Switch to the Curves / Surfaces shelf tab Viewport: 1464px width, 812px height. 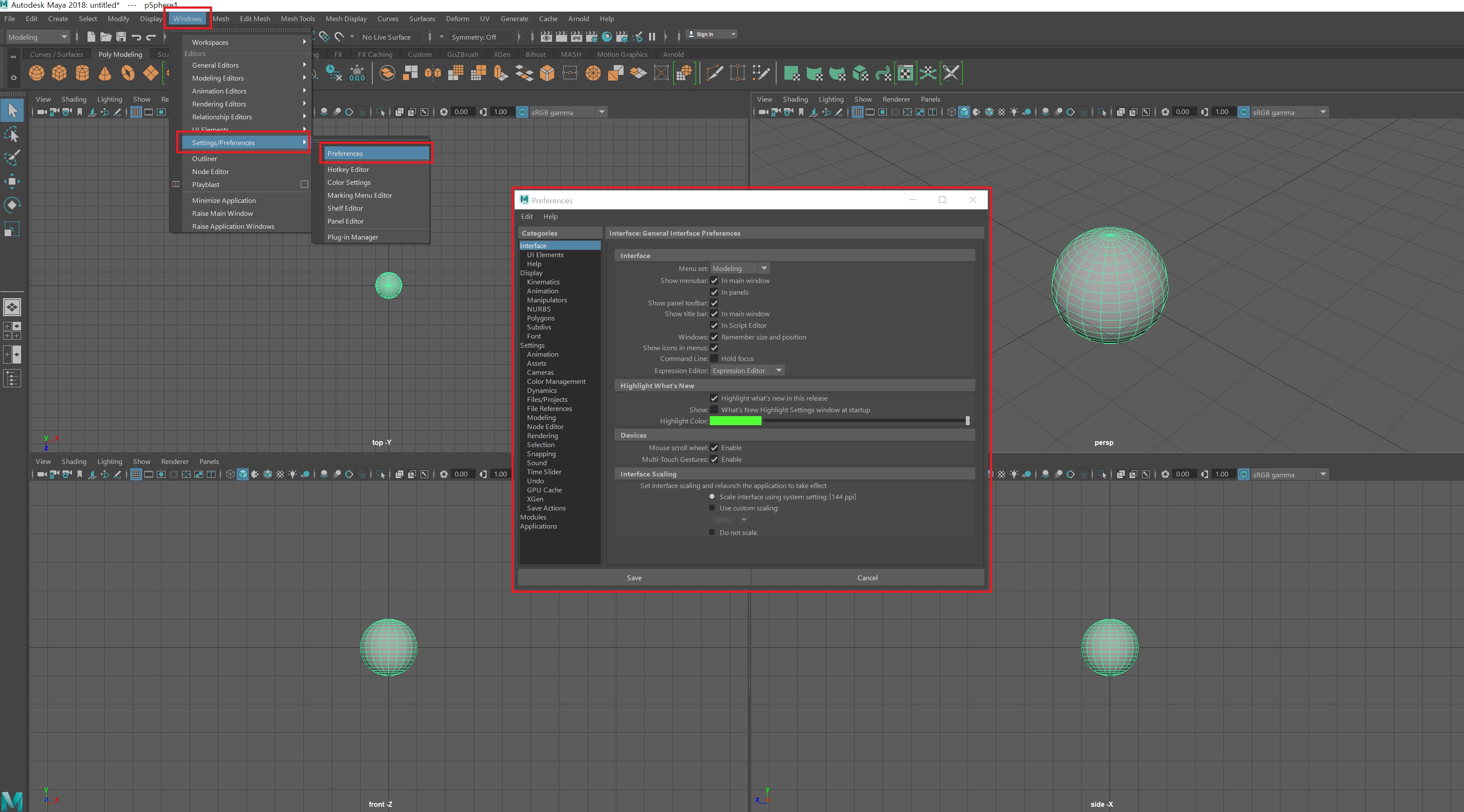(x=56, y=55)
